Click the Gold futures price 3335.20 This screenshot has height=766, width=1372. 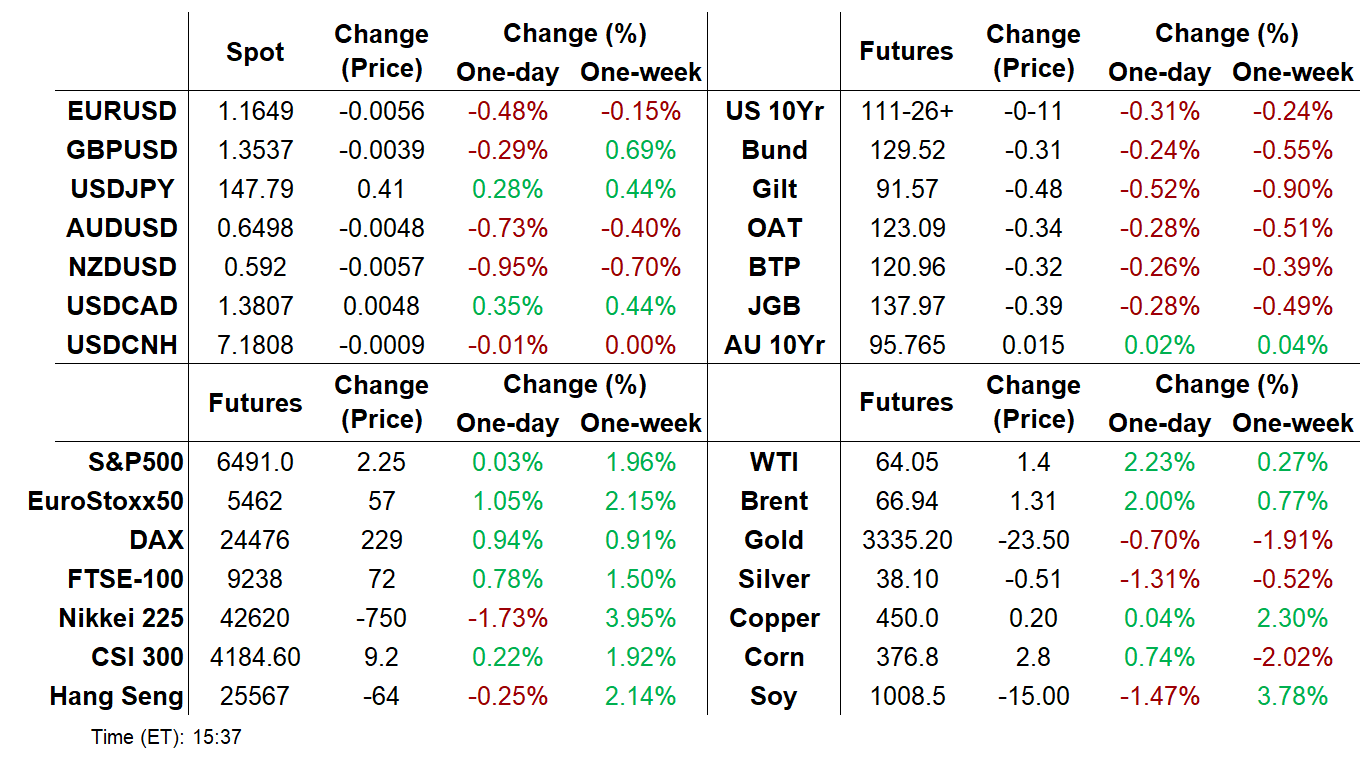coord(907,540)
